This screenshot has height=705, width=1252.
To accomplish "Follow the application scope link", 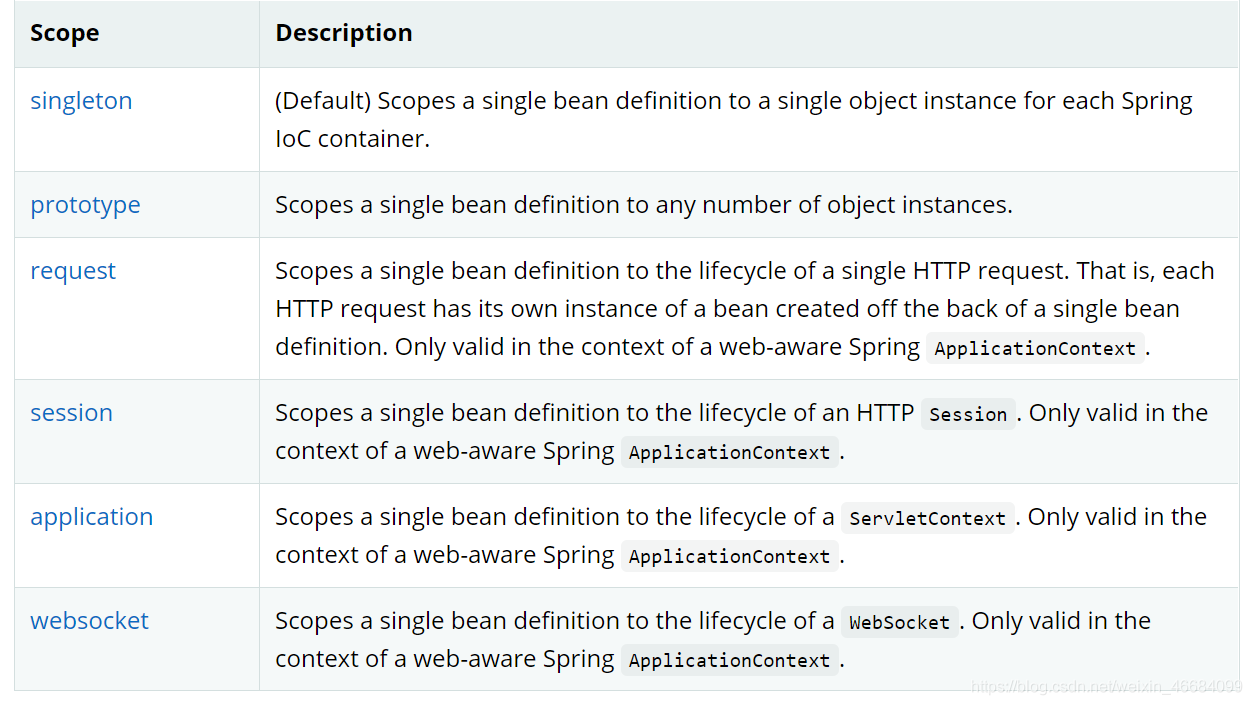I will pos(91,517).
